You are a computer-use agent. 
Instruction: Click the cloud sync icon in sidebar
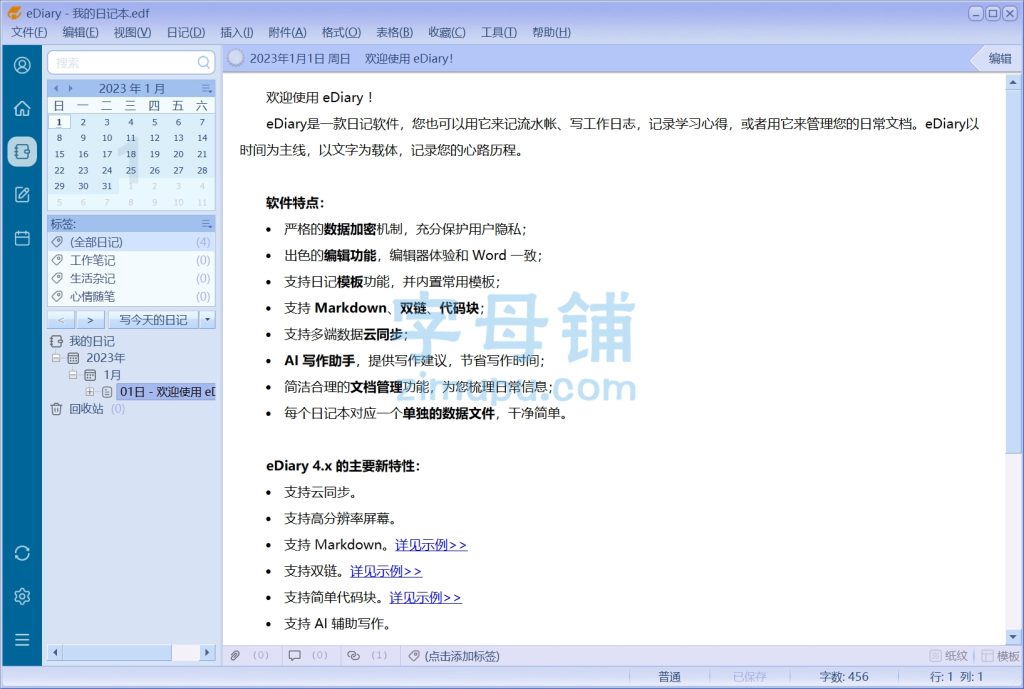tap(22, 553)
